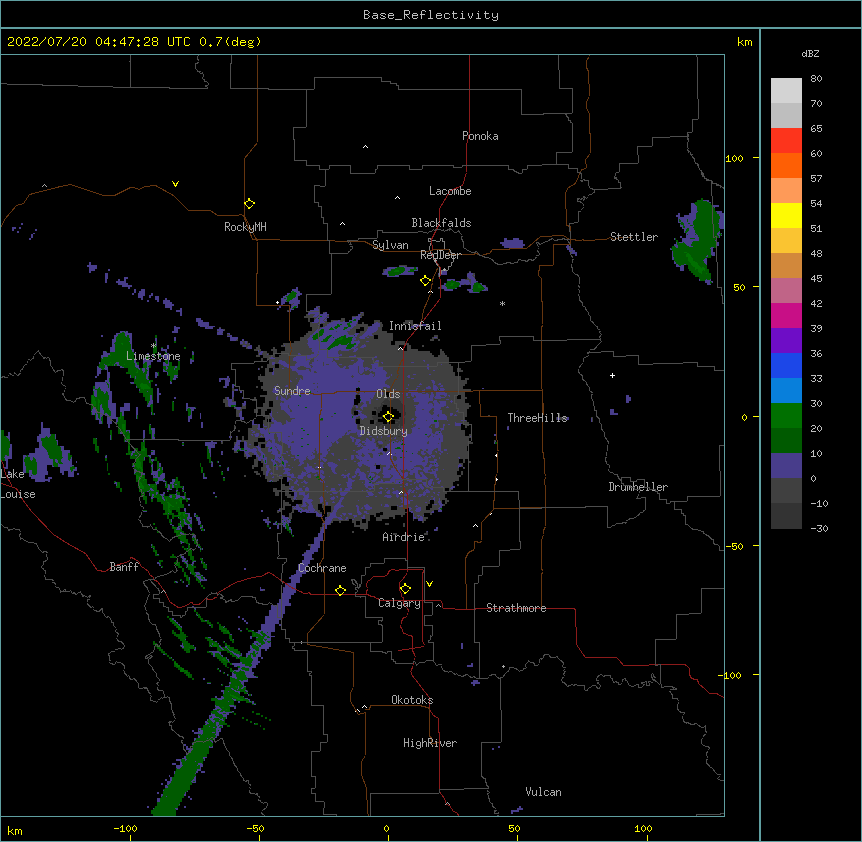The width and height of the screenshot is (862, 842).
Task: Select yellow diamond marker directly above Calgary label
Action: tap(406, 589)
